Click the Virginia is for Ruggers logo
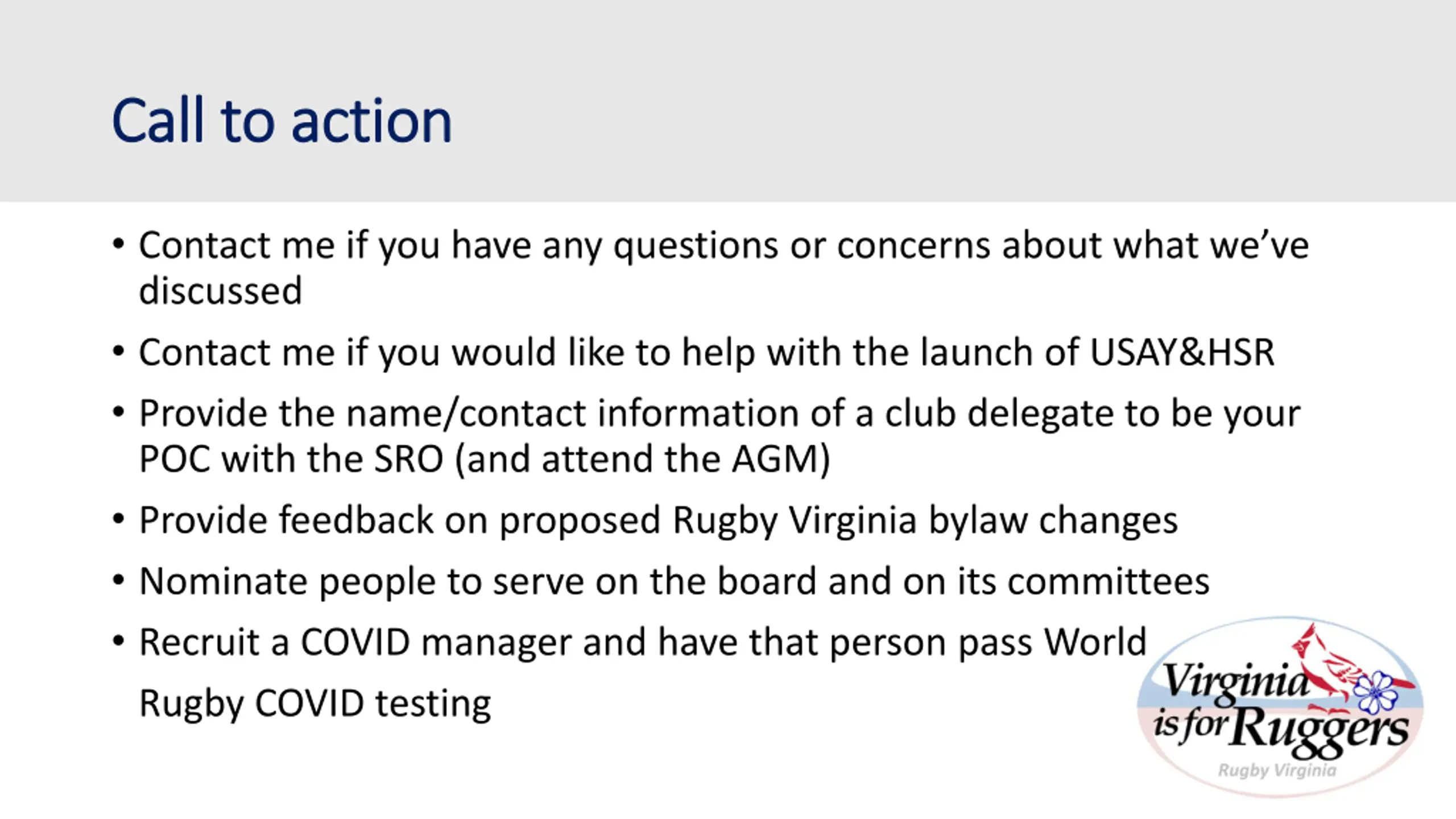The height and width of the screenshot is (819, 1456). [x=1280, y=707]
